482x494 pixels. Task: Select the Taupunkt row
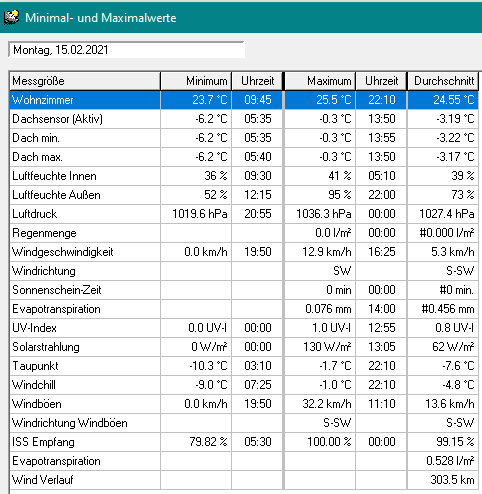pyautogui.click(x=244, y=366)
